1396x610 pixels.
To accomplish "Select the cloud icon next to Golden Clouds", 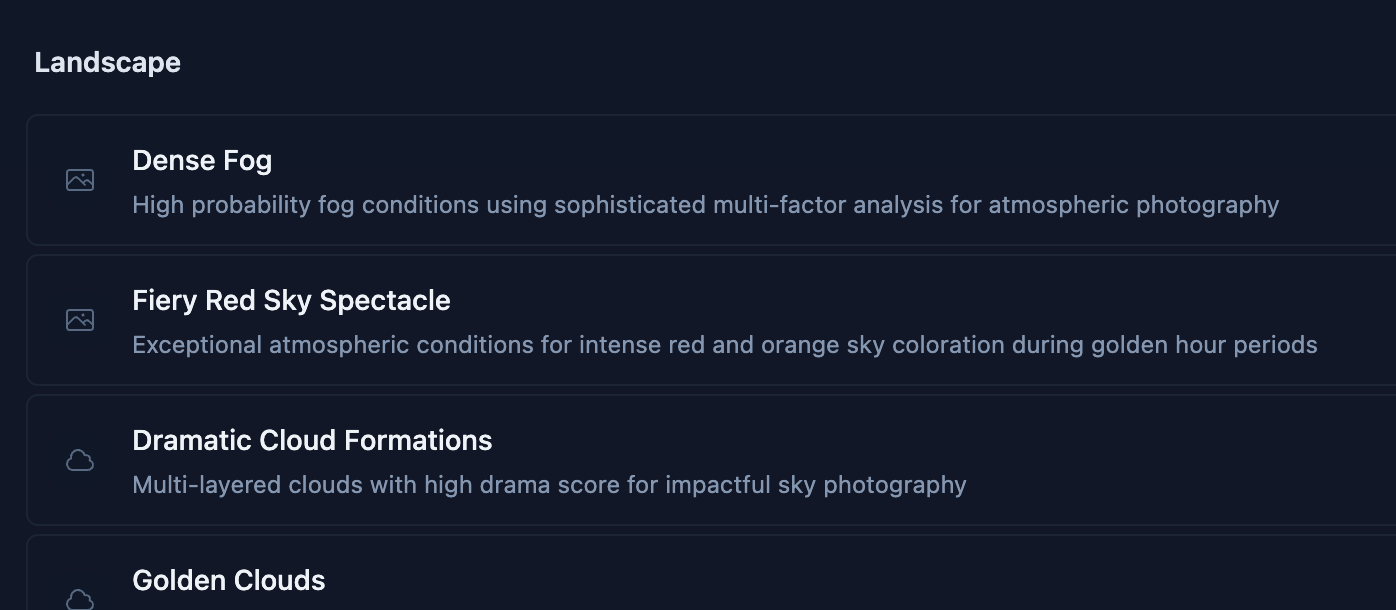I will coord(80,599).
